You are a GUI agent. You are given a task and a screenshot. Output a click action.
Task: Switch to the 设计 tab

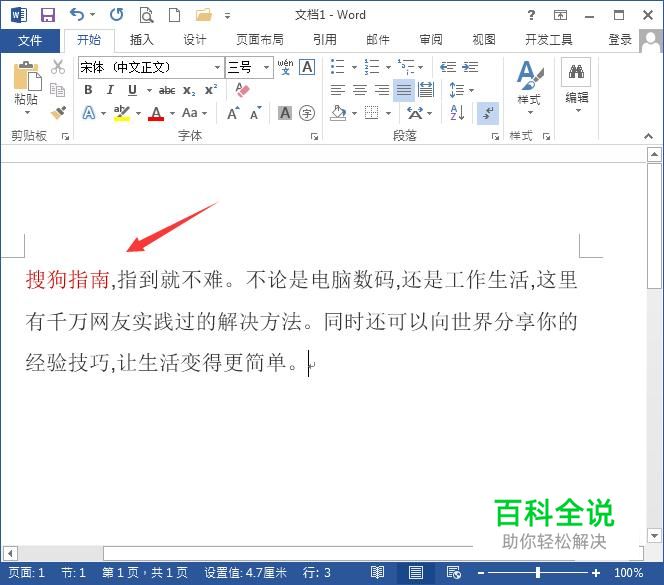(x=194, y=40)
